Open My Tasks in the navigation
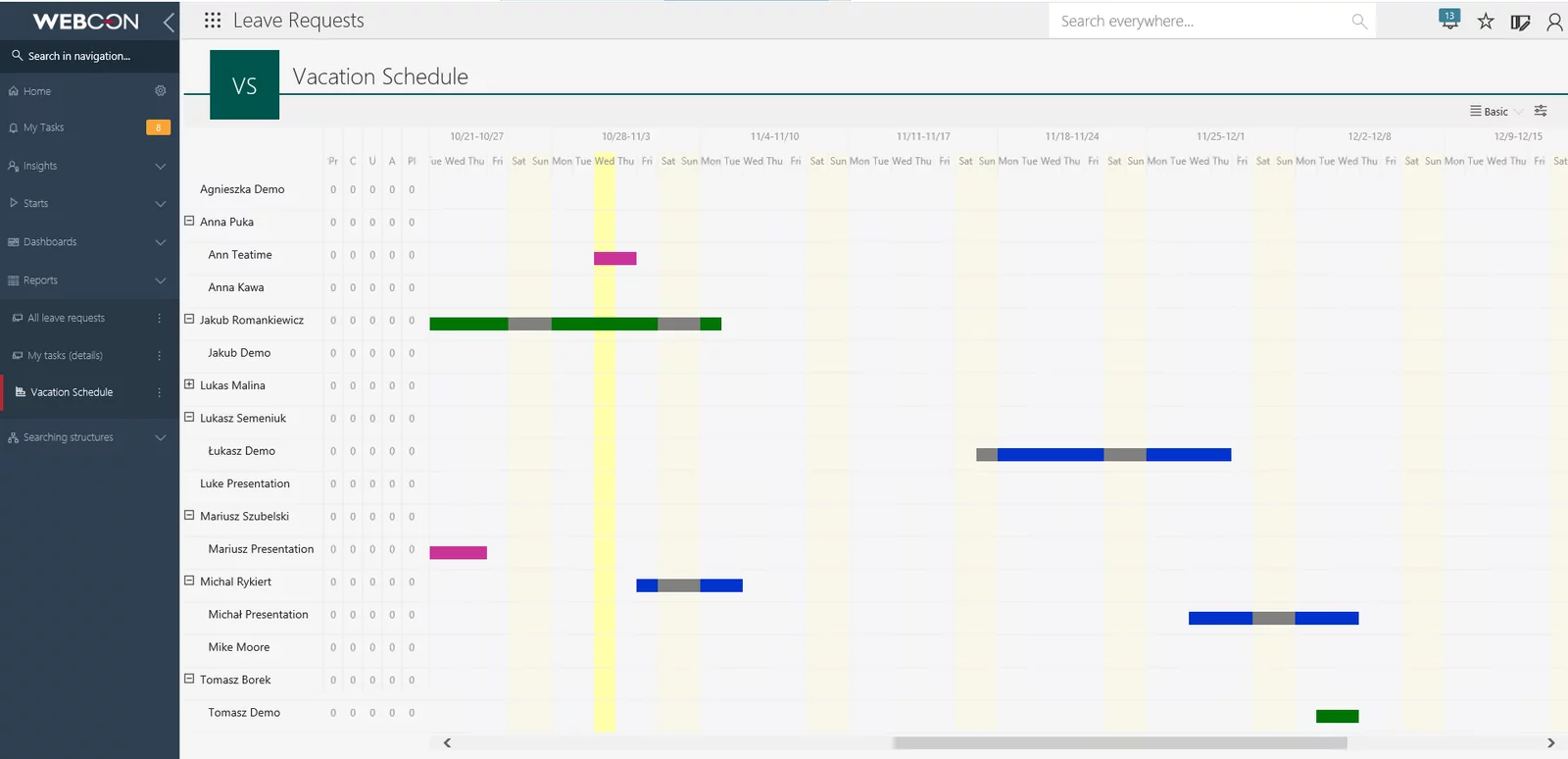 click(43, 127)
